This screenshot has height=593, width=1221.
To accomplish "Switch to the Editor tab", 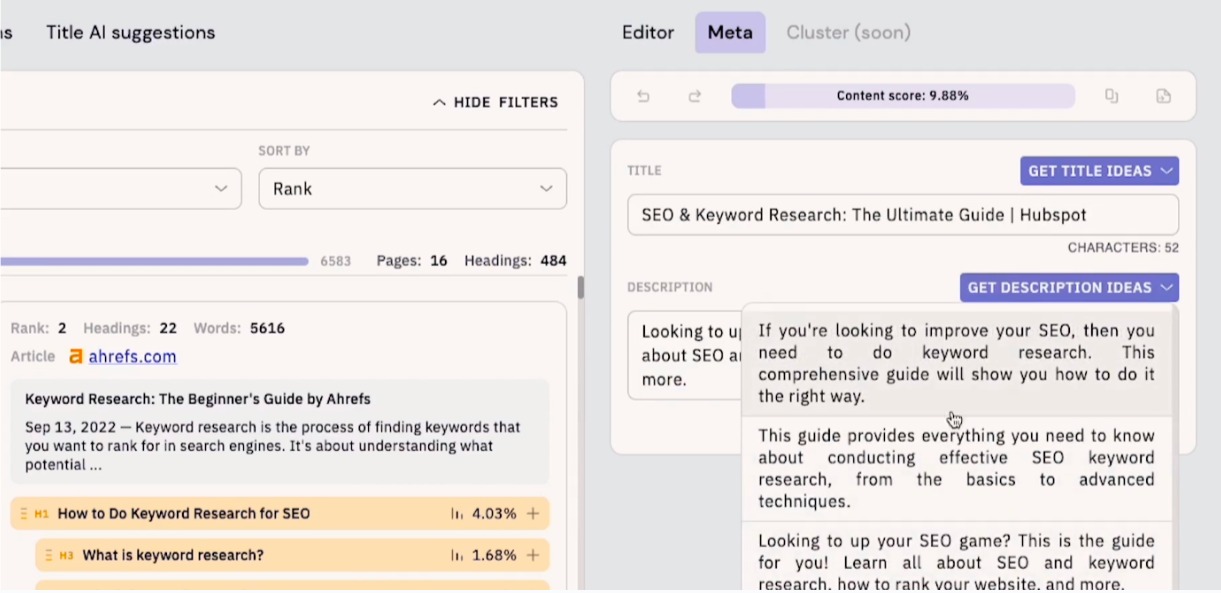I will click(648, 33).
